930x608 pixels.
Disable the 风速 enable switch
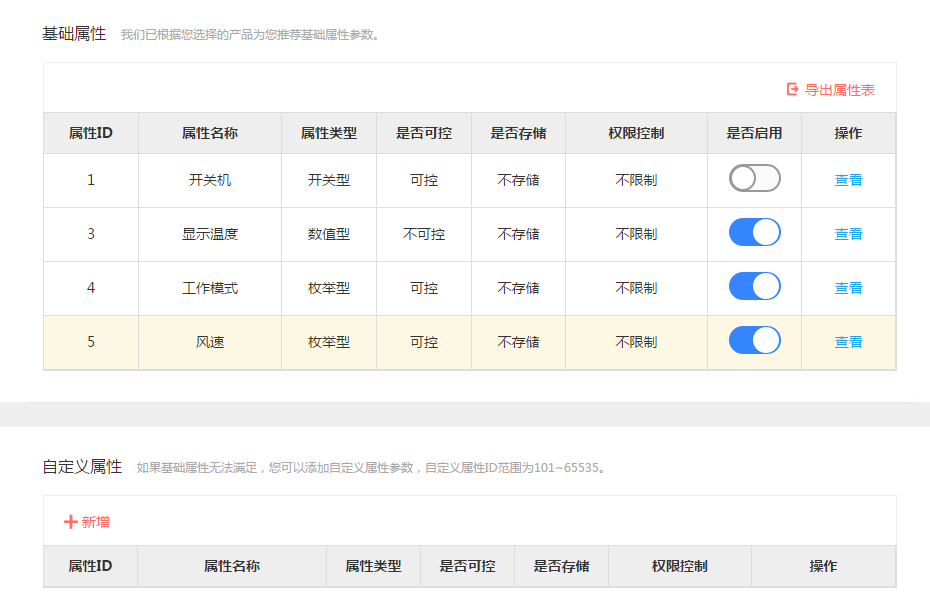[754, 340]
